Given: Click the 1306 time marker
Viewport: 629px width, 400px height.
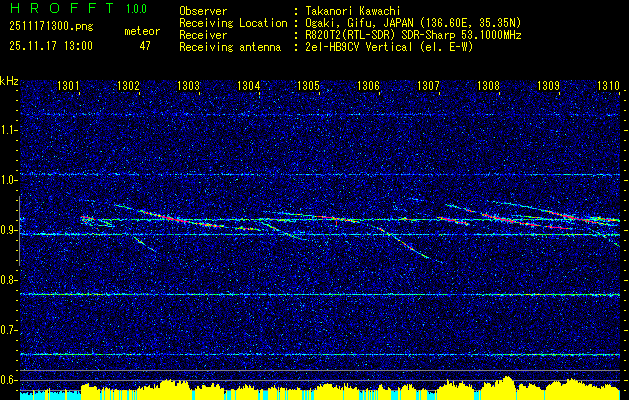Looking at the screenshot, I should pos(368,85).
